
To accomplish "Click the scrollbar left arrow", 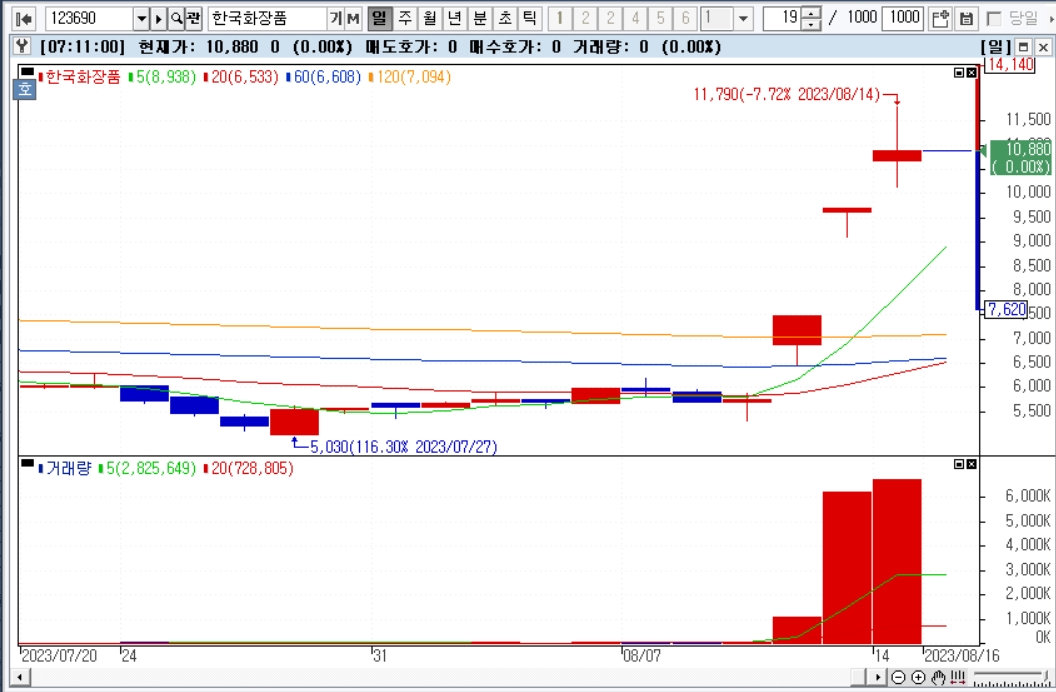I will (x=21, y=677).
